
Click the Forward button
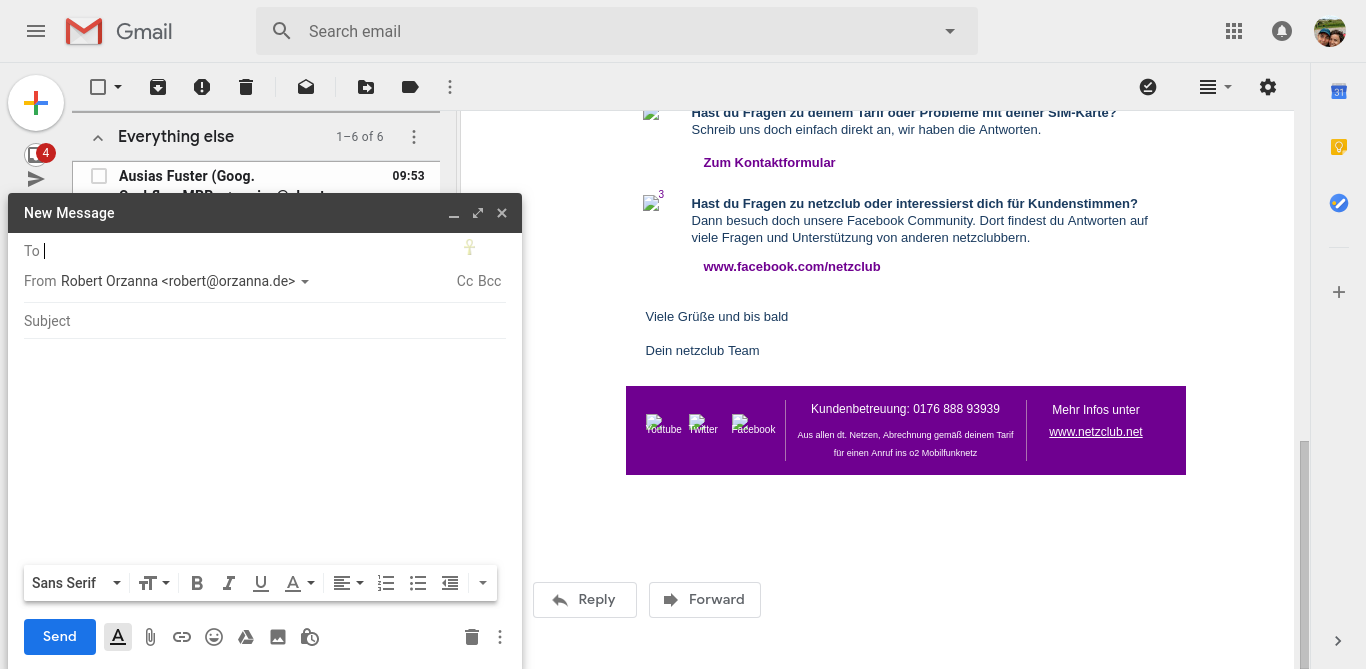pos(705,600)
